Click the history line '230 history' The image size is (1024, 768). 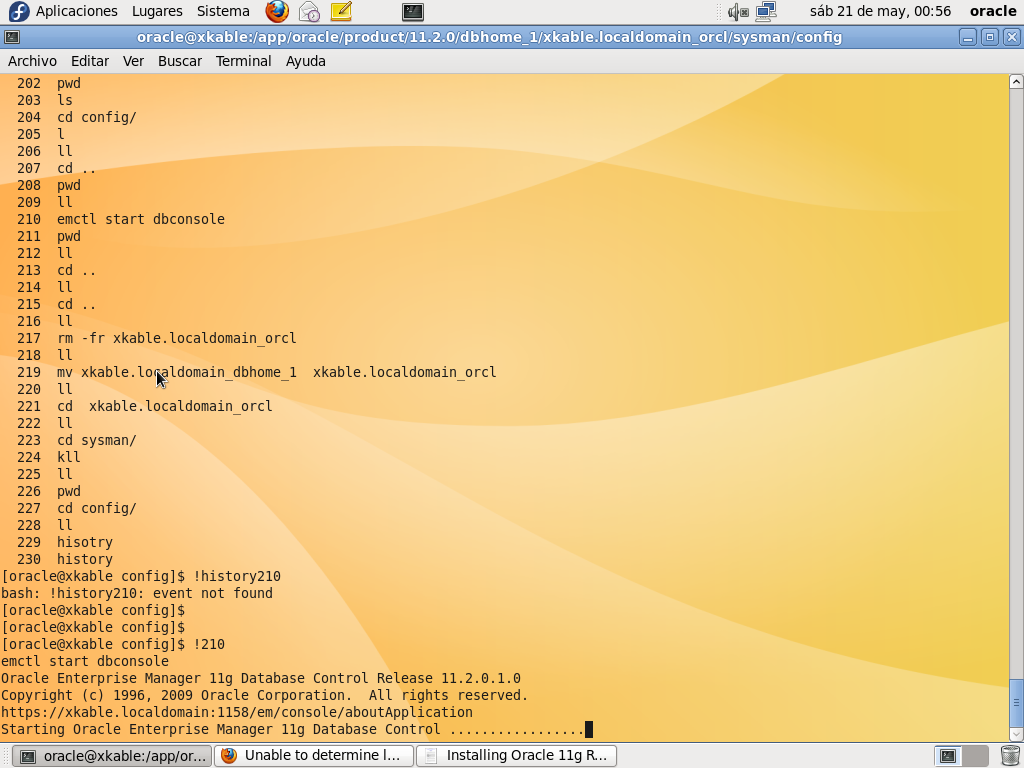coord(65,559)
